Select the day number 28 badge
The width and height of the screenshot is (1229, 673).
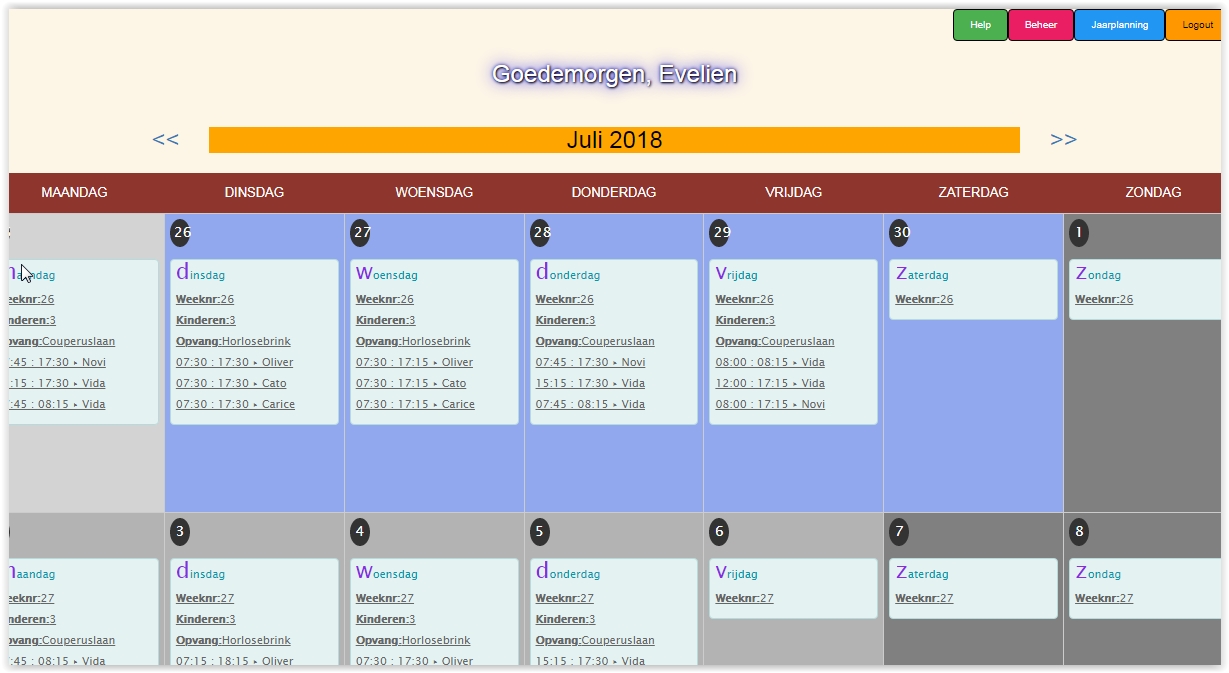pyautogui.click(x=541, y=233)
